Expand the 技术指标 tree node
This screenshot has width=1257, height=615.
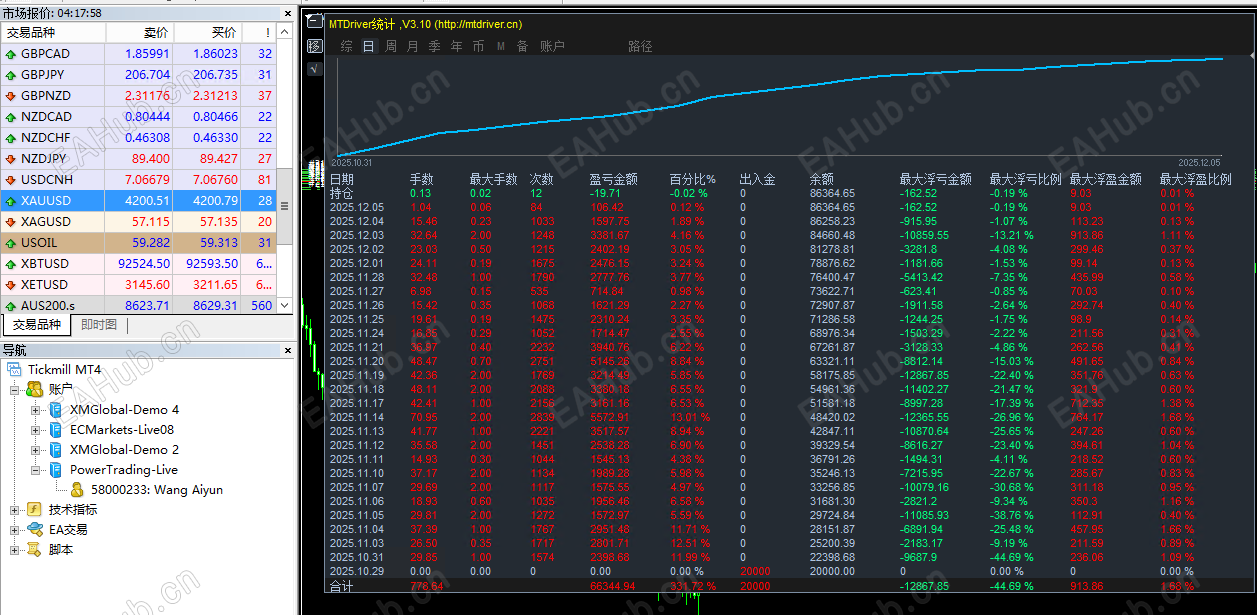pos(15,509)
